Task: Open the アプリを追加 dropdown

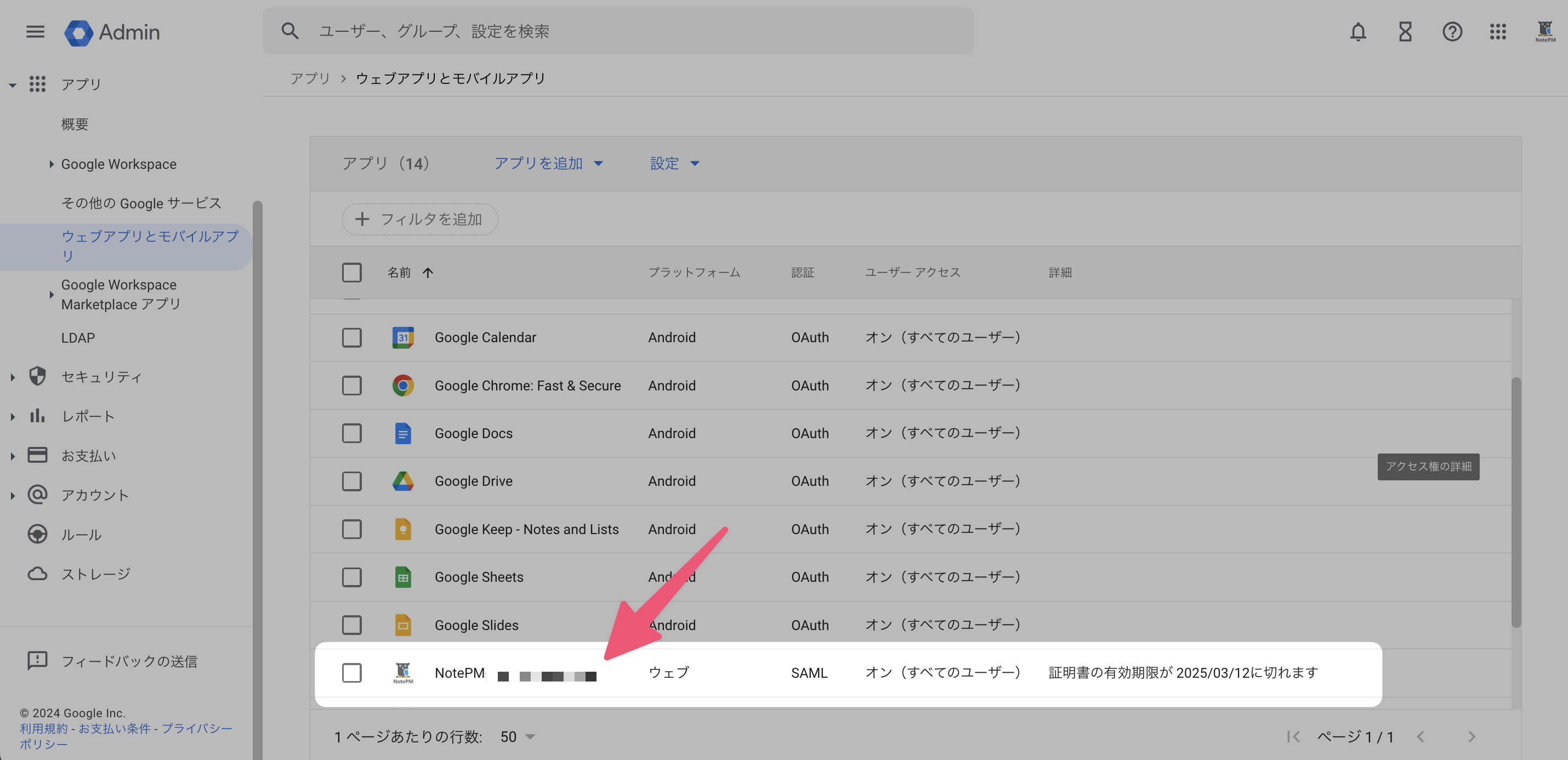Action: coord(548,163)
